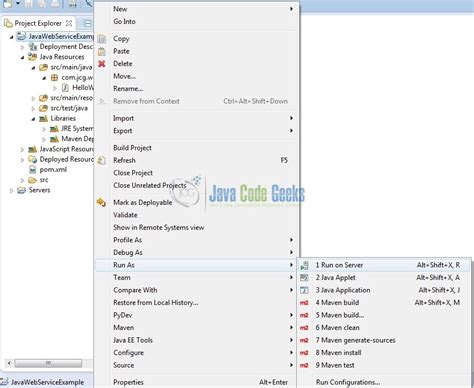The width and height of the screenshot is (474, 388).
Task: Open the Compare With submenu
Action: coord(197,290)
